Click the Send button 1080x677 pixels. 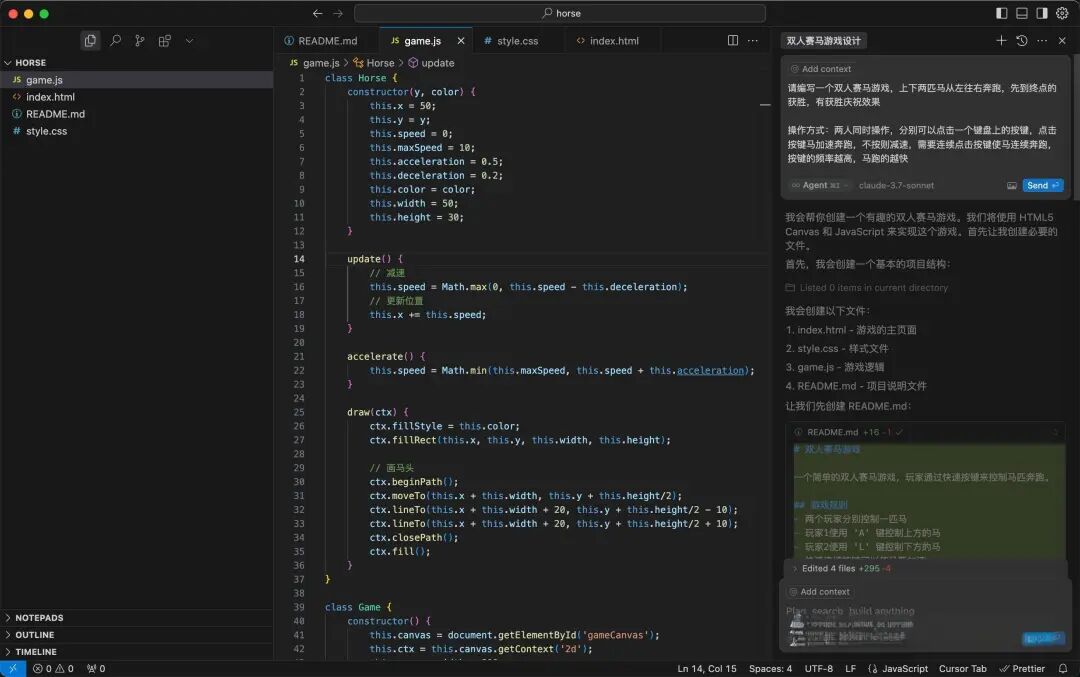point(1042,185)
